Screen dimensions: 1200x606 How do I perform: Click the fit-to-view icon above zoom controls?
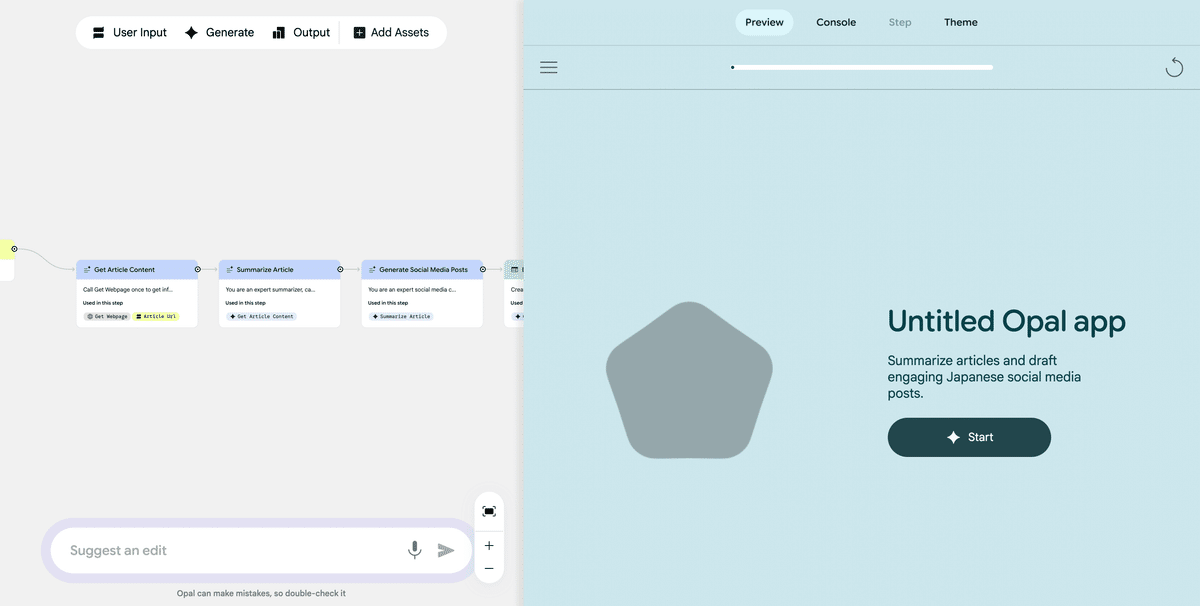[488, 511]
